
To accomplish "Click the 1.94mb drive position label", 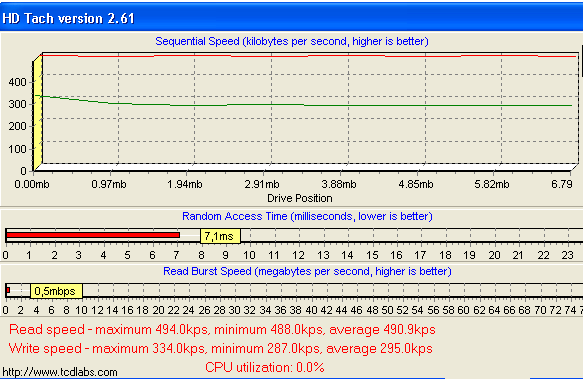I will point(185,184).
